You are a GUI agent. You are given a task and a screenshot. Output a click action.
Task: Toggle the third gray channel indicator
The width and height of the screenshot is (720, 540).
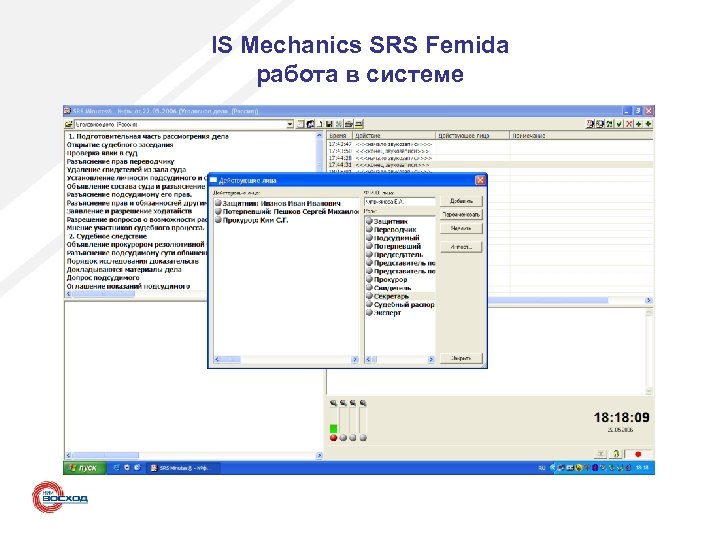[x=353, y=438]
